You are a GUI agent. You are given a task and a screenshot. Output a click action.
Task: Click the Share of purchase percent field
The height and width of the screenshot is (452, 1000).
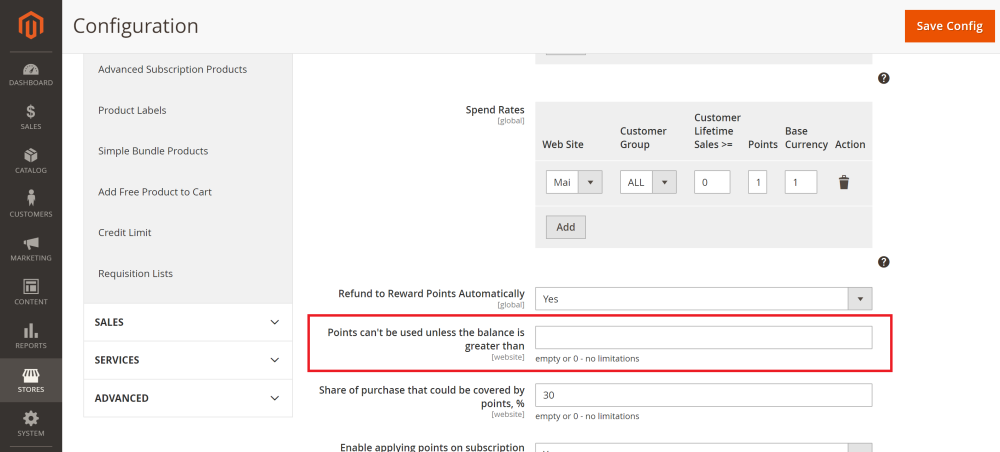click(703, 395)
